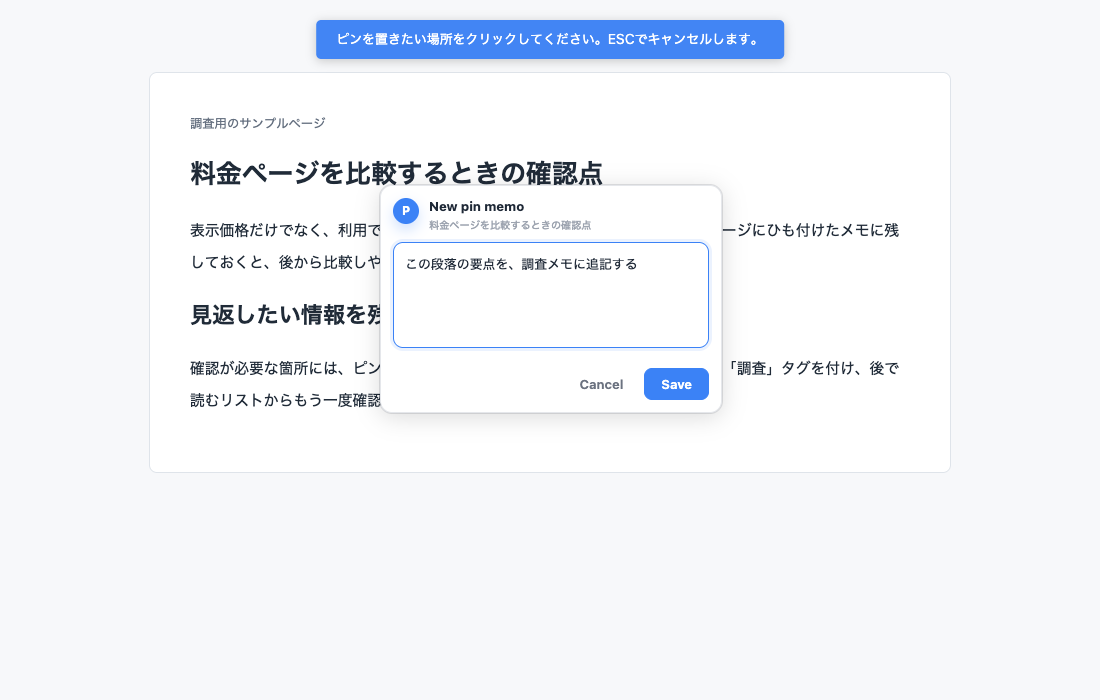The image size is (1100, 700).
Task: Click the blue P pin avatar icon
Action: [405, 210]
